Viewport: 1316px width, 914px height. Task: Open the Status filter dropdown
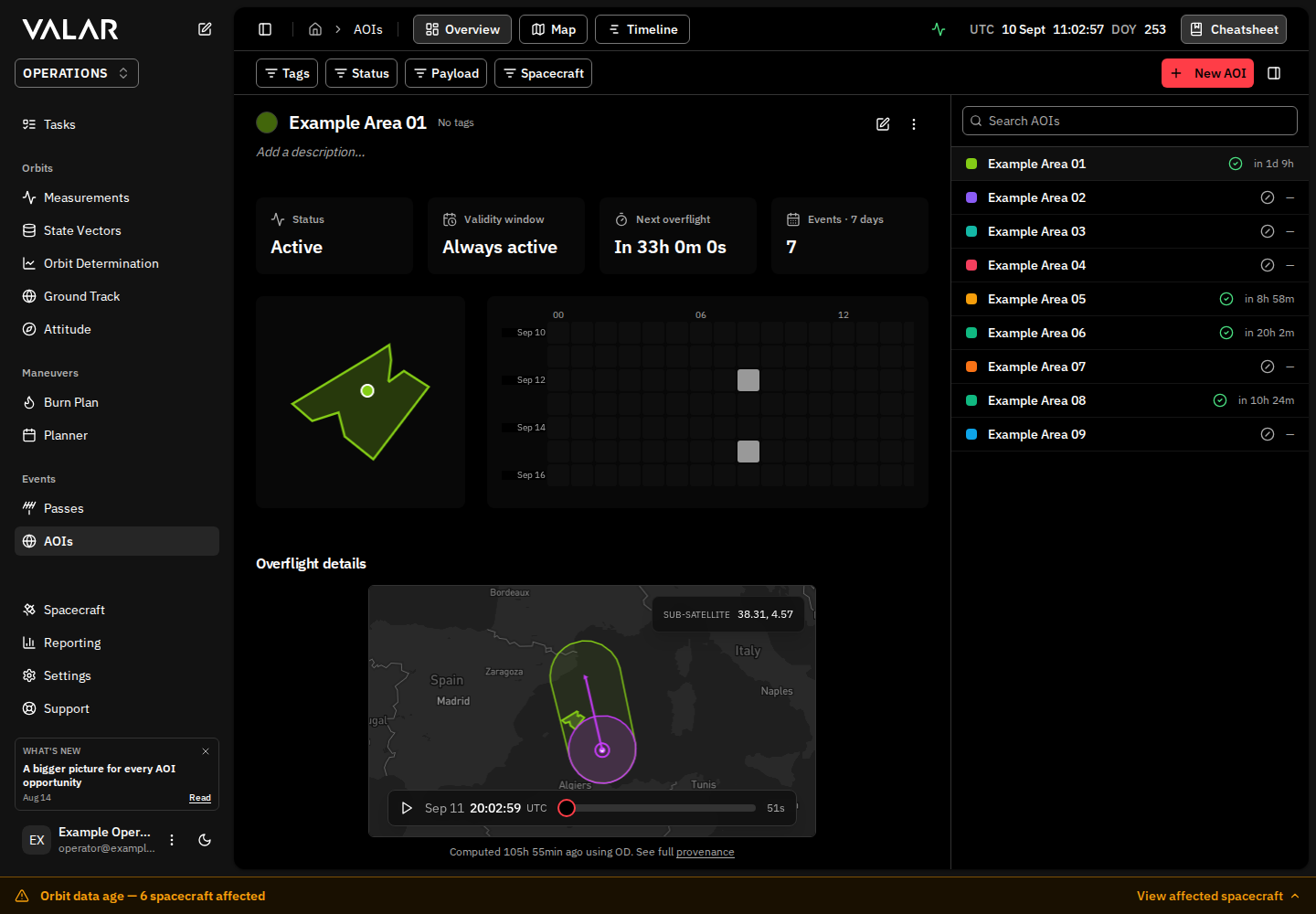point(361,73)
